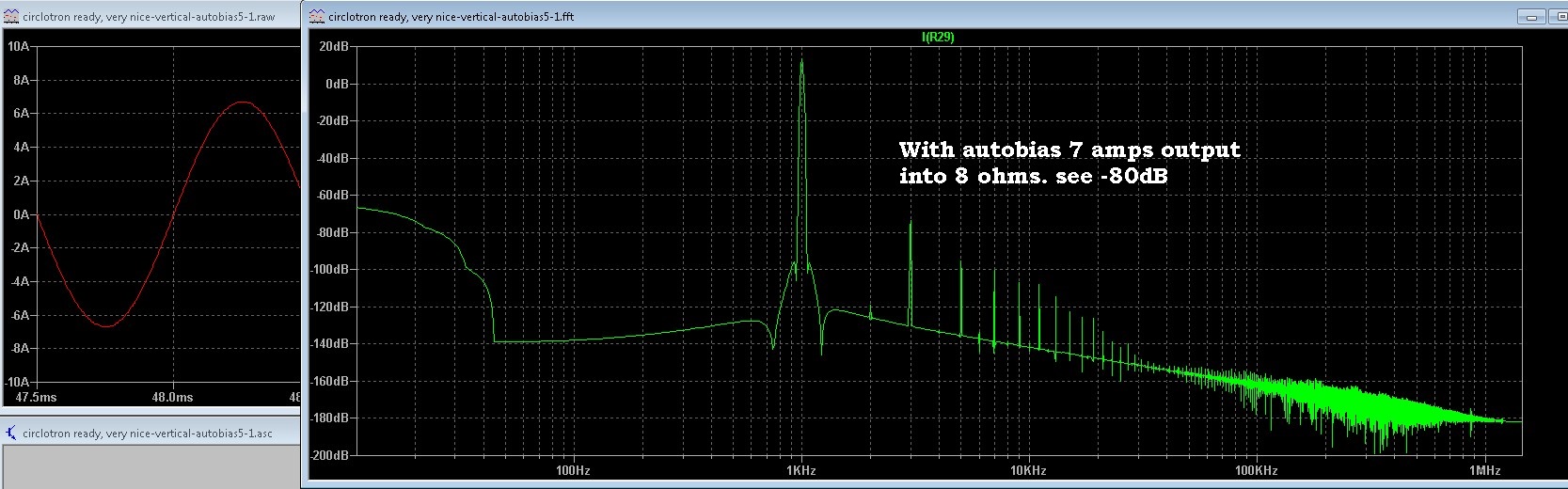Click the 100Hz frequency axis label
The width and height of the screenshot is (1568, 489).
point(573,470)
